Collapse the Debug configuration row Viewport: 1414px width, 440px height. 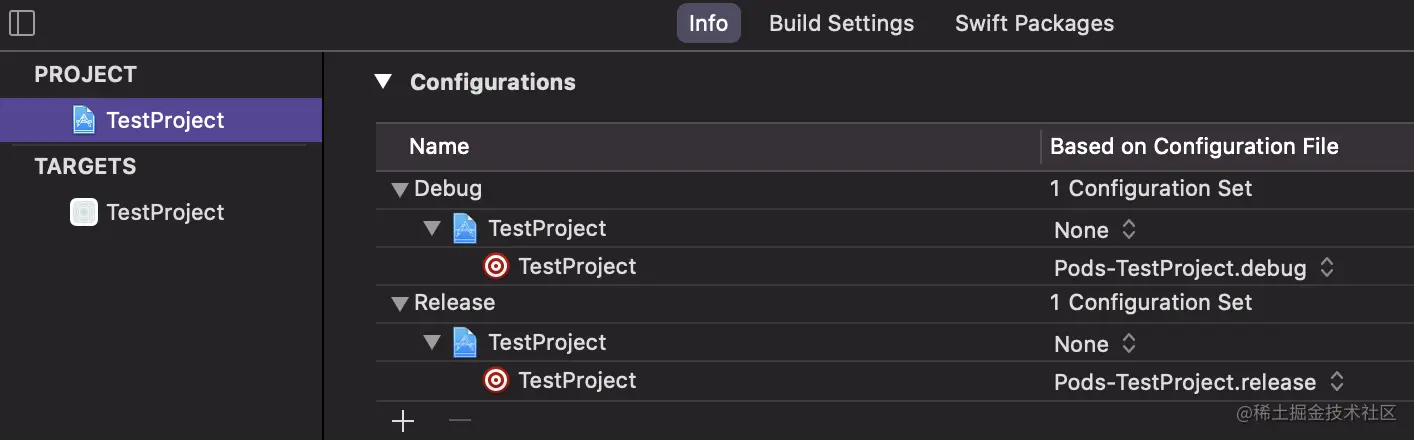coord(400,189)
